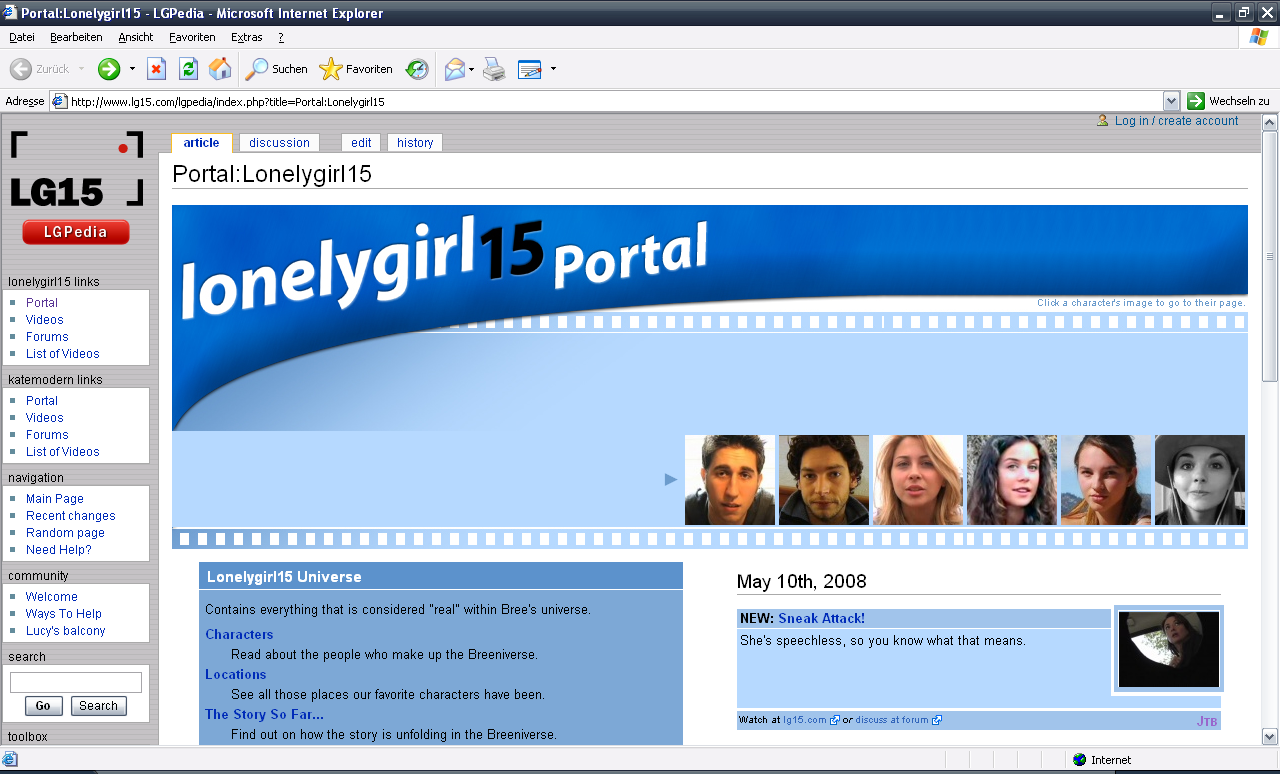Image resolution: width=1280 pixels, height=774 pixels.
Task: Click the Sneak Attack video thumbnail
Action: (x=1168, y=649)
